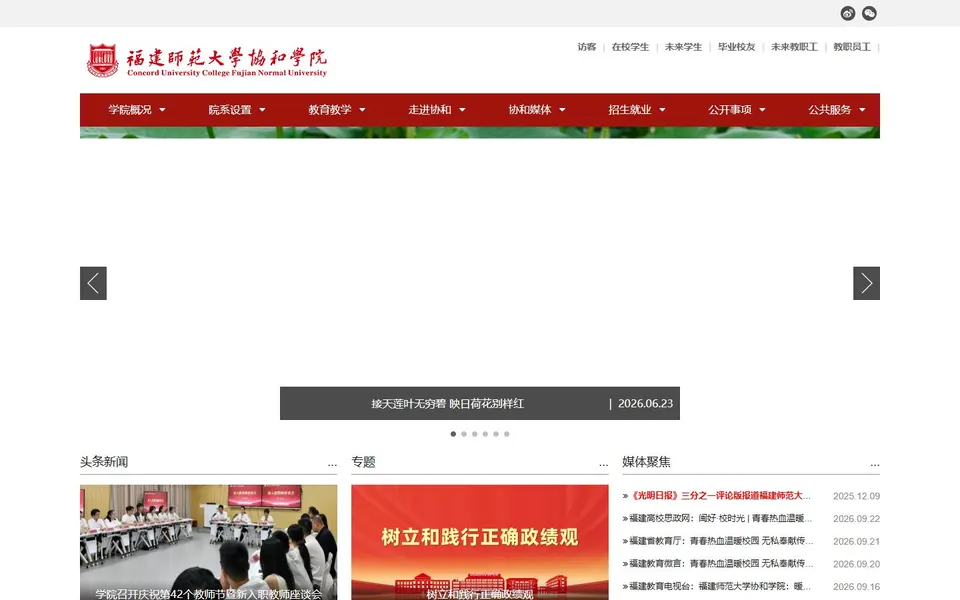Open more 媒体聚焦 via ellipsis
The height and width of the screenshot is (600, 960).
875,465
